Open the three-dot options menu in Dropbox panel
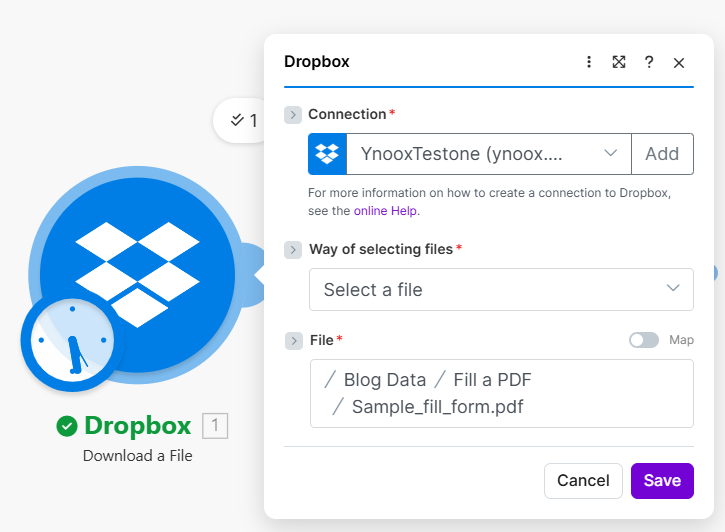Image resolution: width=725 pixels, height=532 pixels. coord(589,62)
